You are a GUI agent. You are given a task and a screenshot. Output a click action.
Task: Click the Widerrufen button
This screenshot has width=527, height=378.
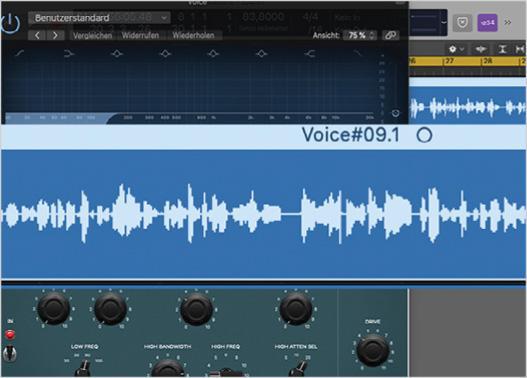tap(140, 36)
